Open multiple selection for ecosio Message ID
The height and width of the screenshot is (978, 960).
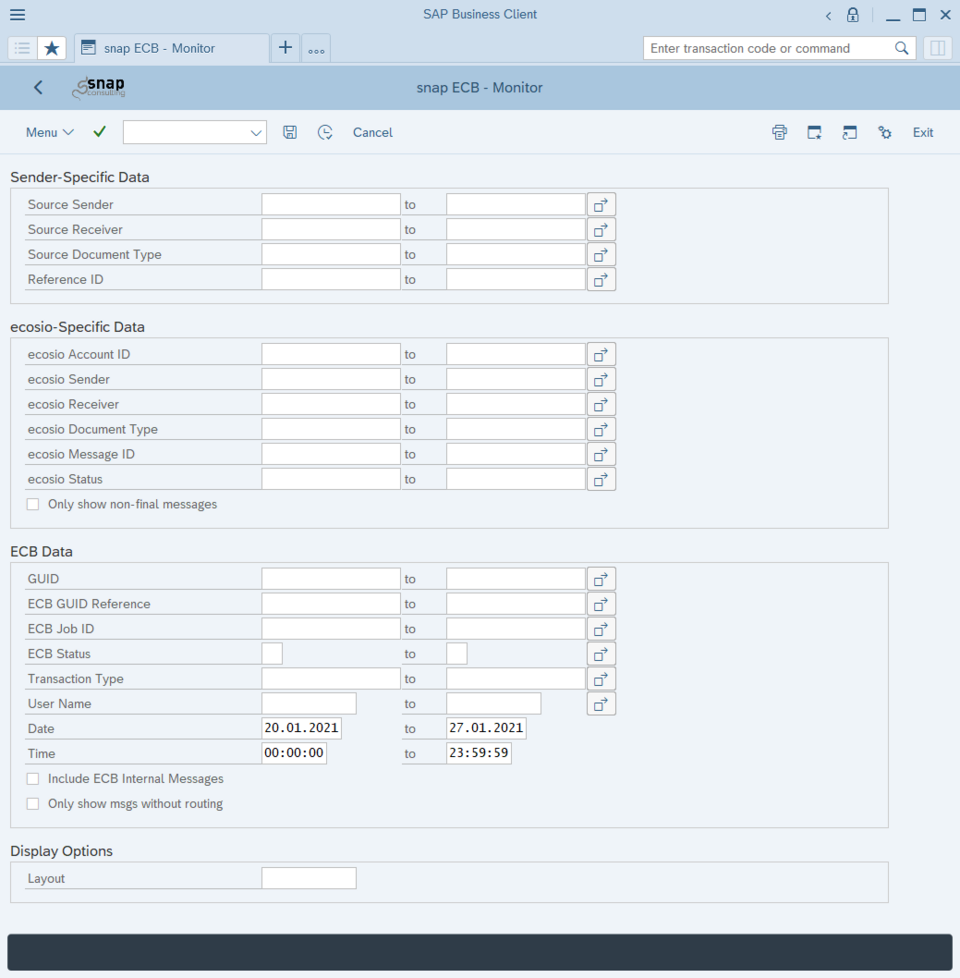tap(601, 454)
